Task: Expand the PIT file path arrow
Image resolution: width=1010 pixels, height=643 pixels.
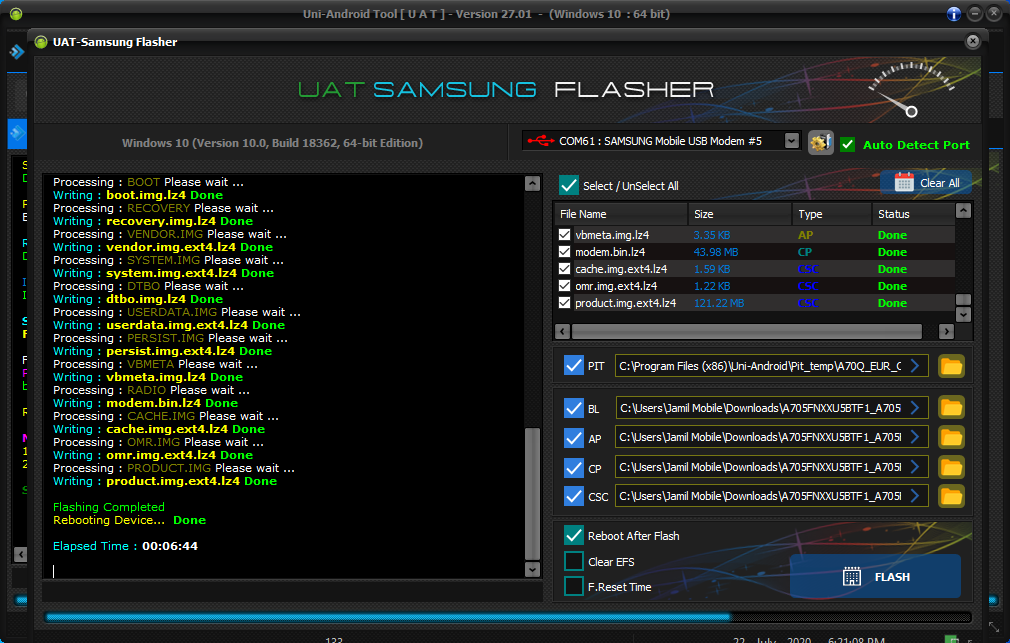Action: click(915, 366)
